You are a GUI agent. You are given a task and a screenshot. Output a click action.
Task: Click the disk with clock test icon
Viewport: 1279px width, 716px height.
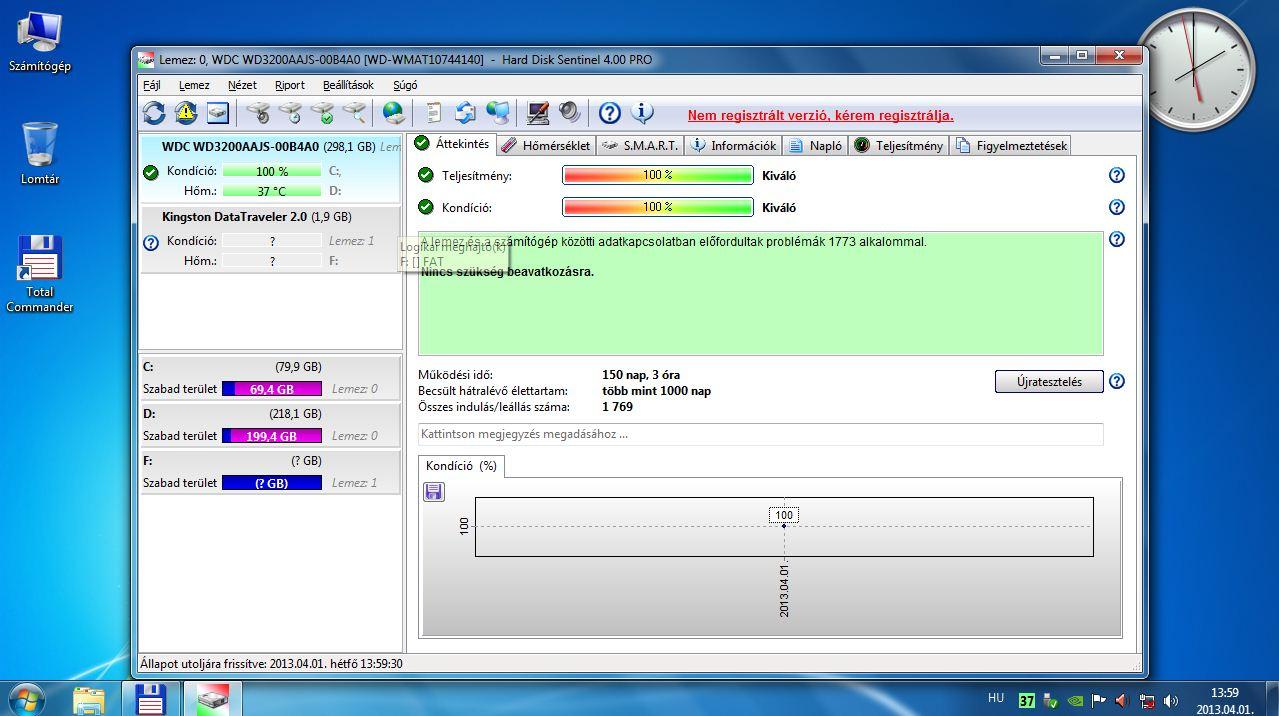coord(290,113)
